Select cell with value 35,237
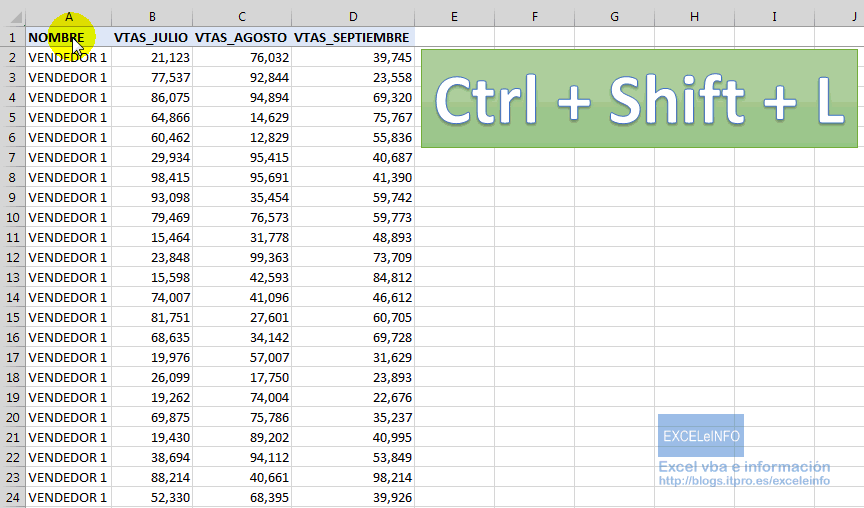 353,418
